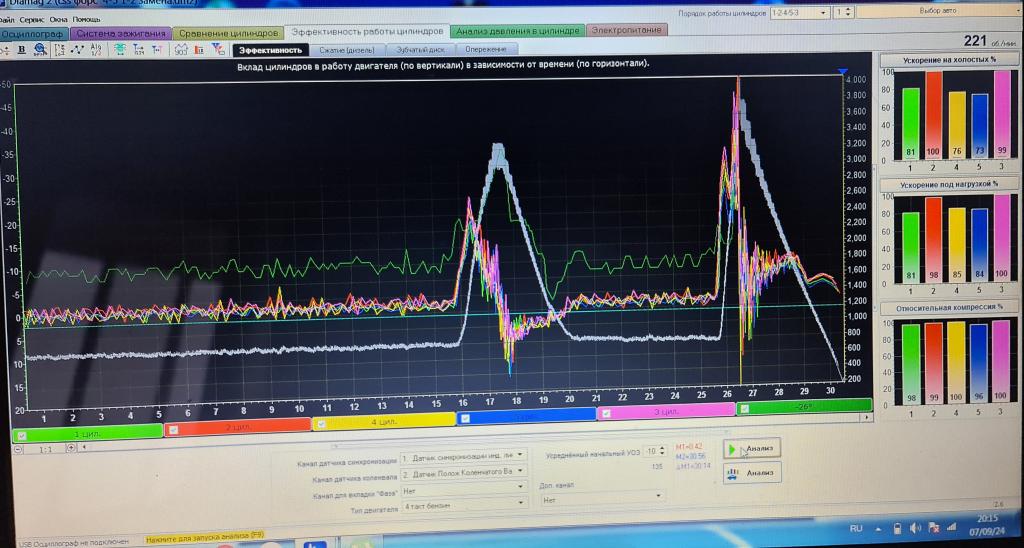Click the blue triangle marker above chart
This screenshot has height=548, width=1024.
click(x=842, y=71)
